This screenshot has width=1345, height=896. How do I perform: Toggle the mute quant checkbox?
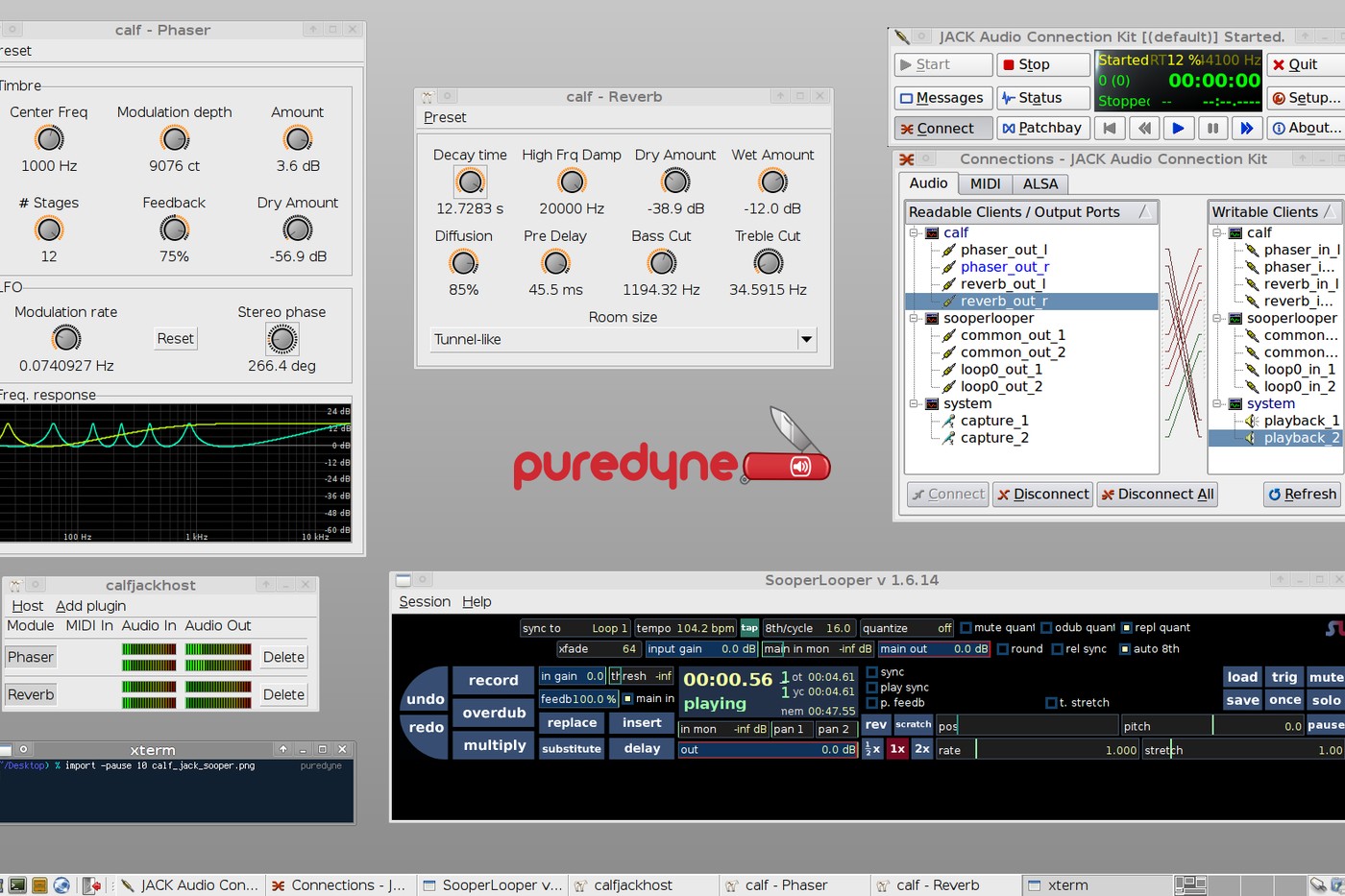pyautogui.click(x=966, y=628)
